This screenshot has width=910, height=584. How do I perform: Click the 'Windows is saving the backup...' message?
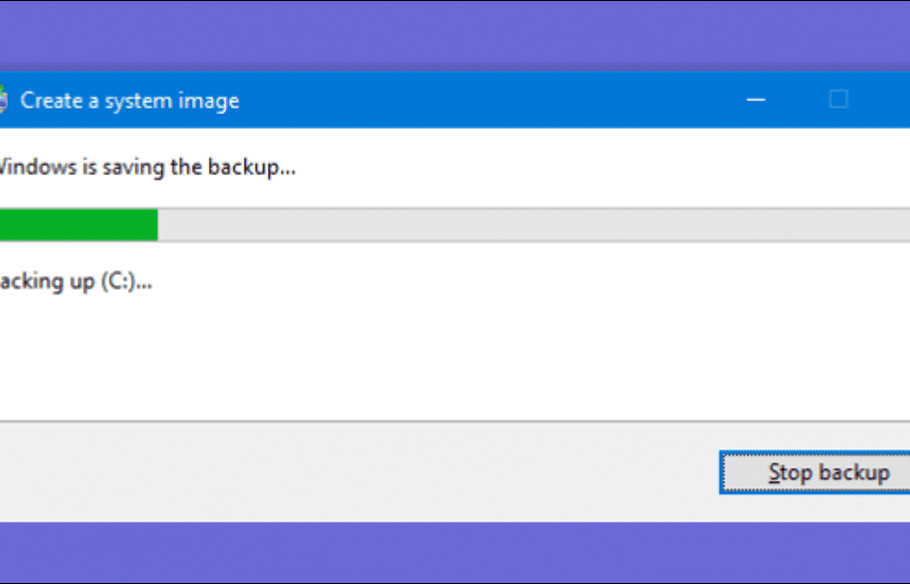[147, 167]
